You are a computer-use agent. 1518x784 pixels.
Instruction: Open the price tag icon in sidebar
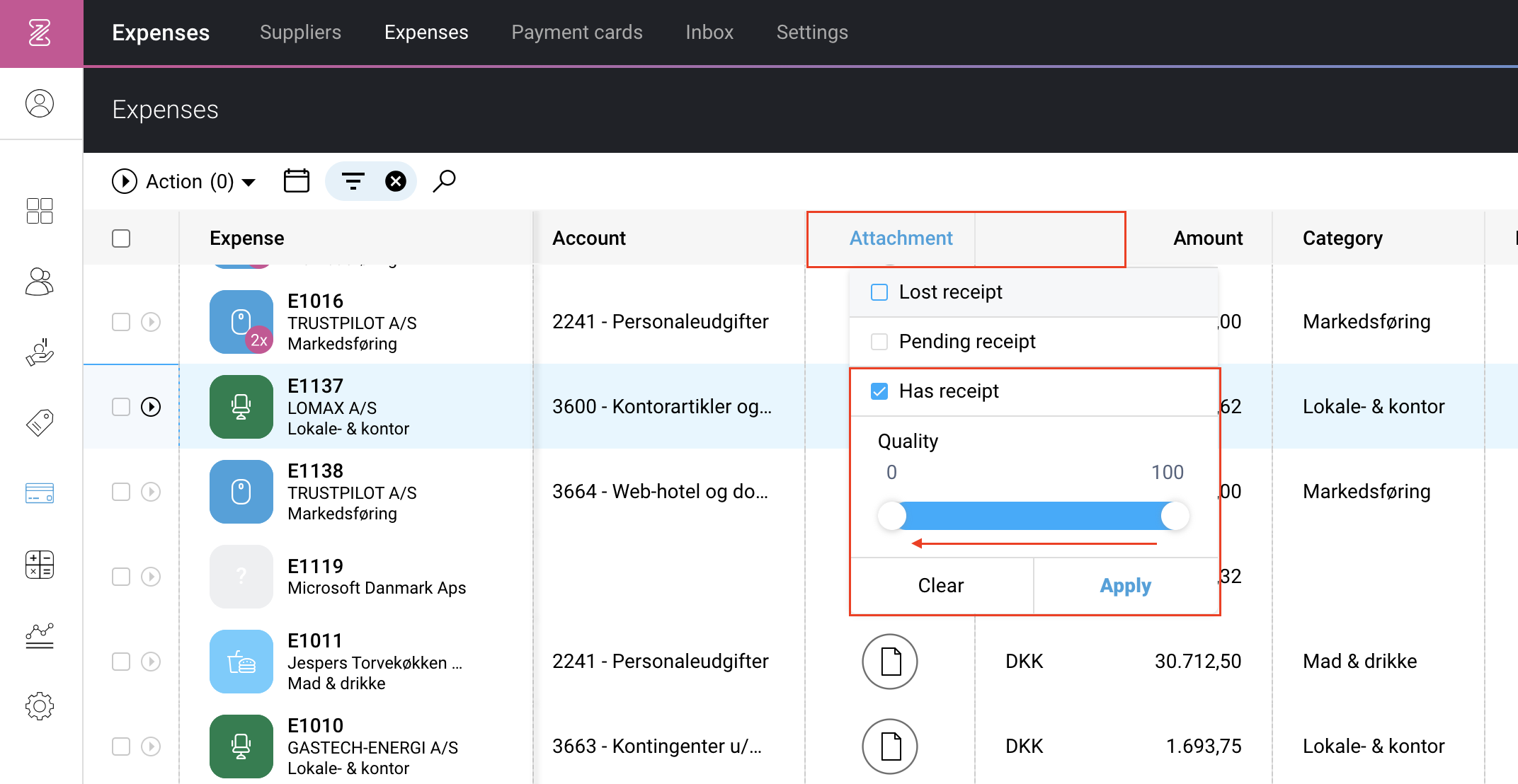click(40, 423)
